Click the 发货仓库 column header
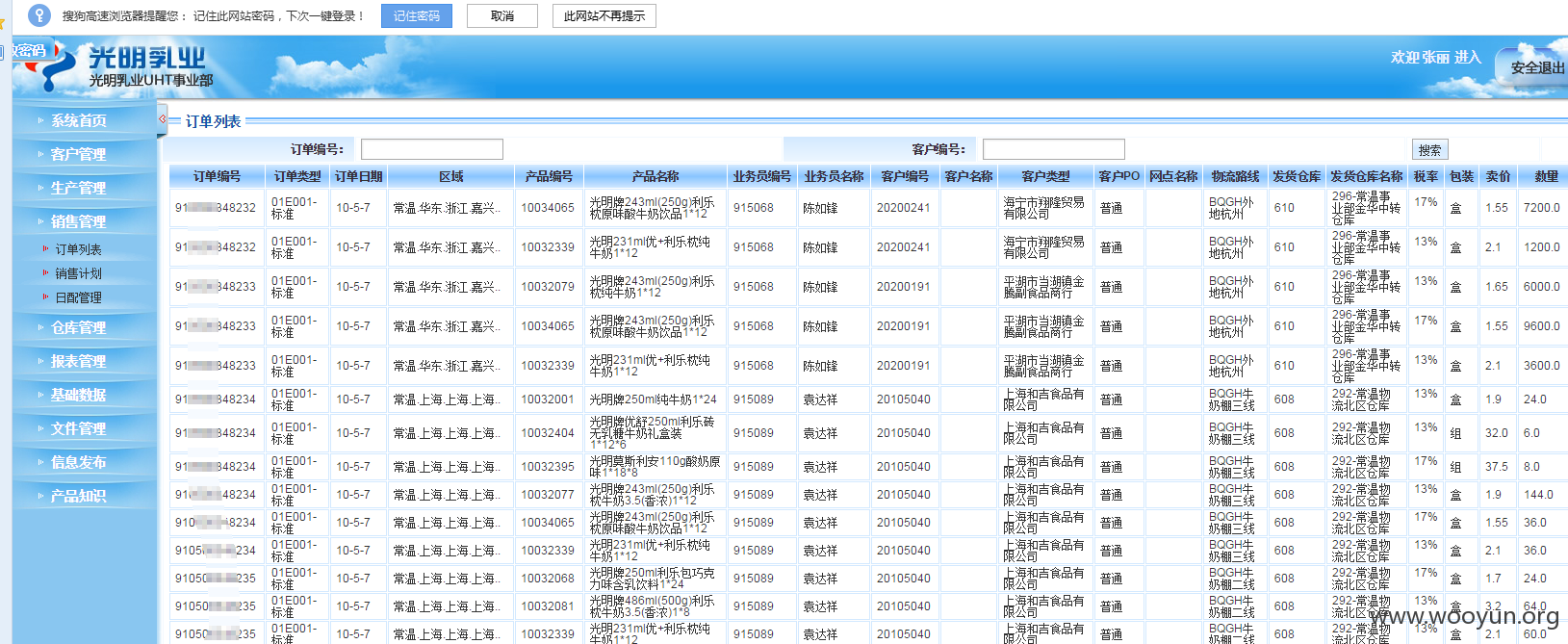The width and height of the screenshot is (1568, 644). coord(1297,176)
